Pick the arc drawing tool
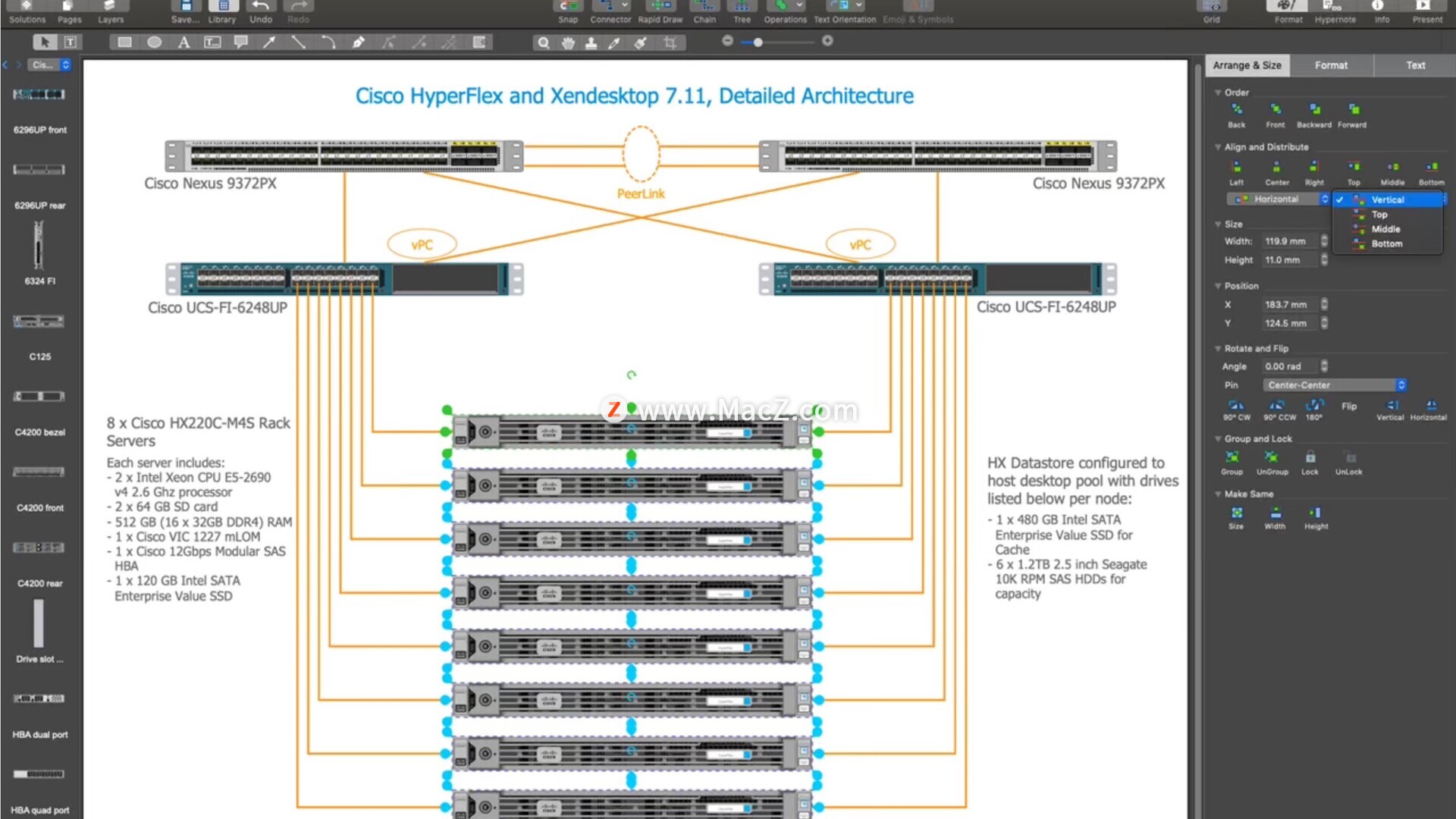This screenshot has height=819, width=1456. click(328, 42)
